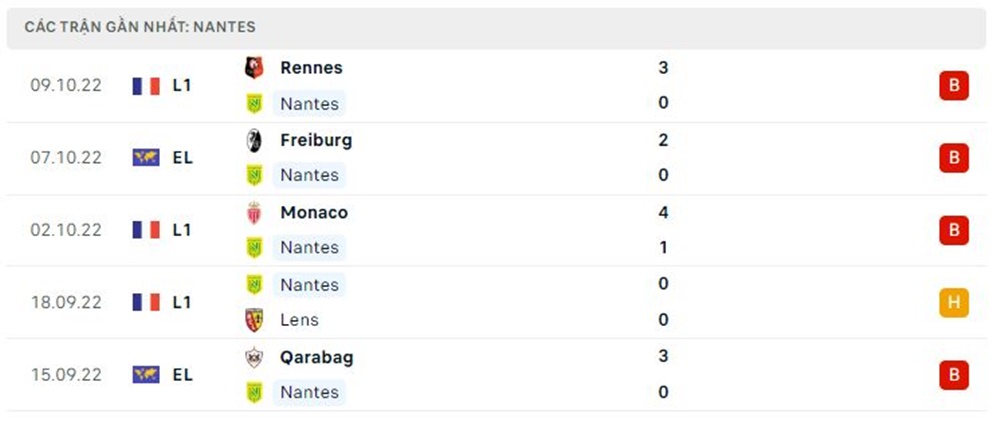Image resolution: width=1000 pixels, height=421 pixels.
Task: Click the French flag for 09.10.22 match
Action: point(146,86)
